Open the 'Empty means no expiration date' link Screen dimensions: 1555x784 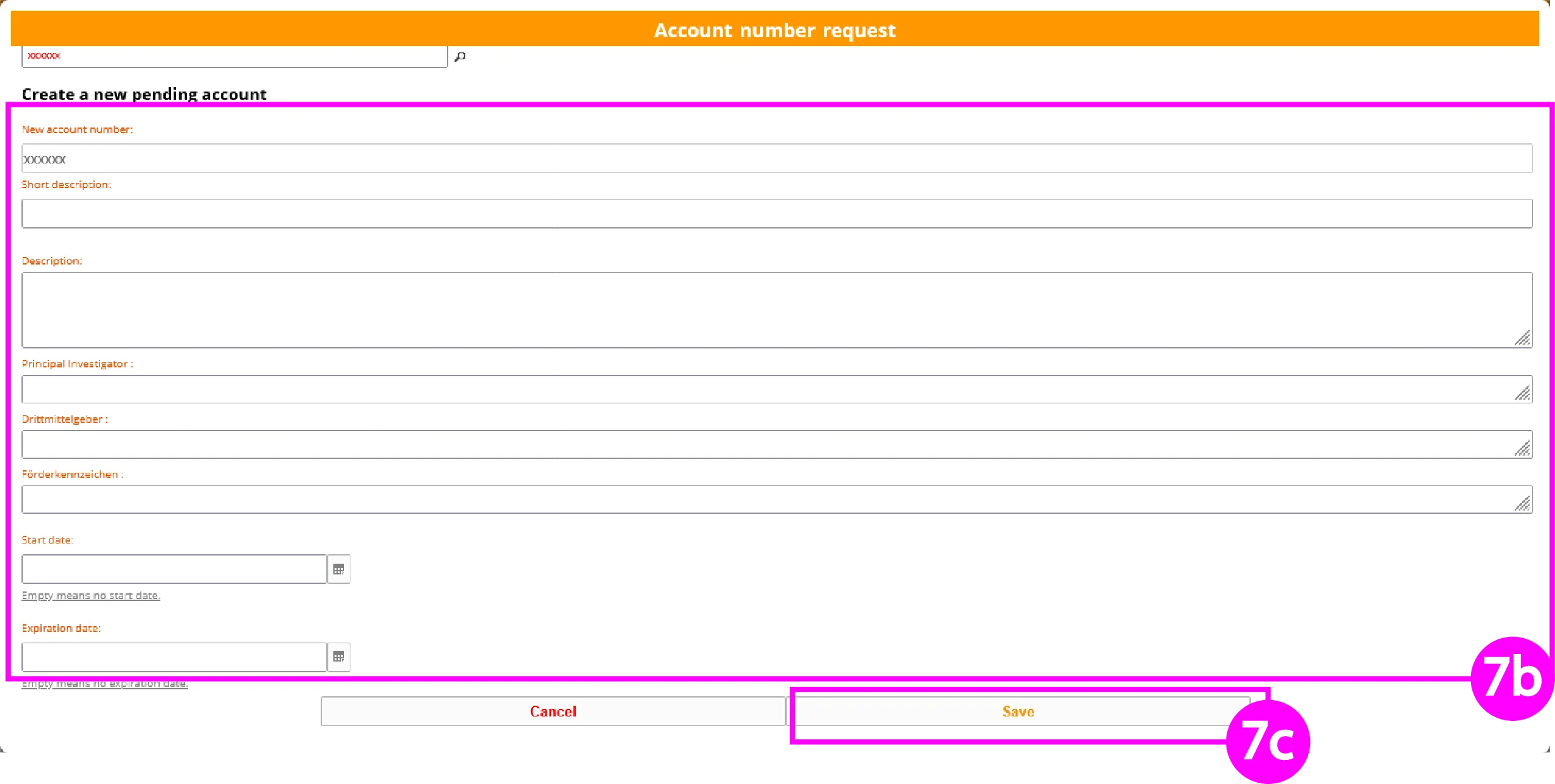pyautogui.click(x=105, y=682)
